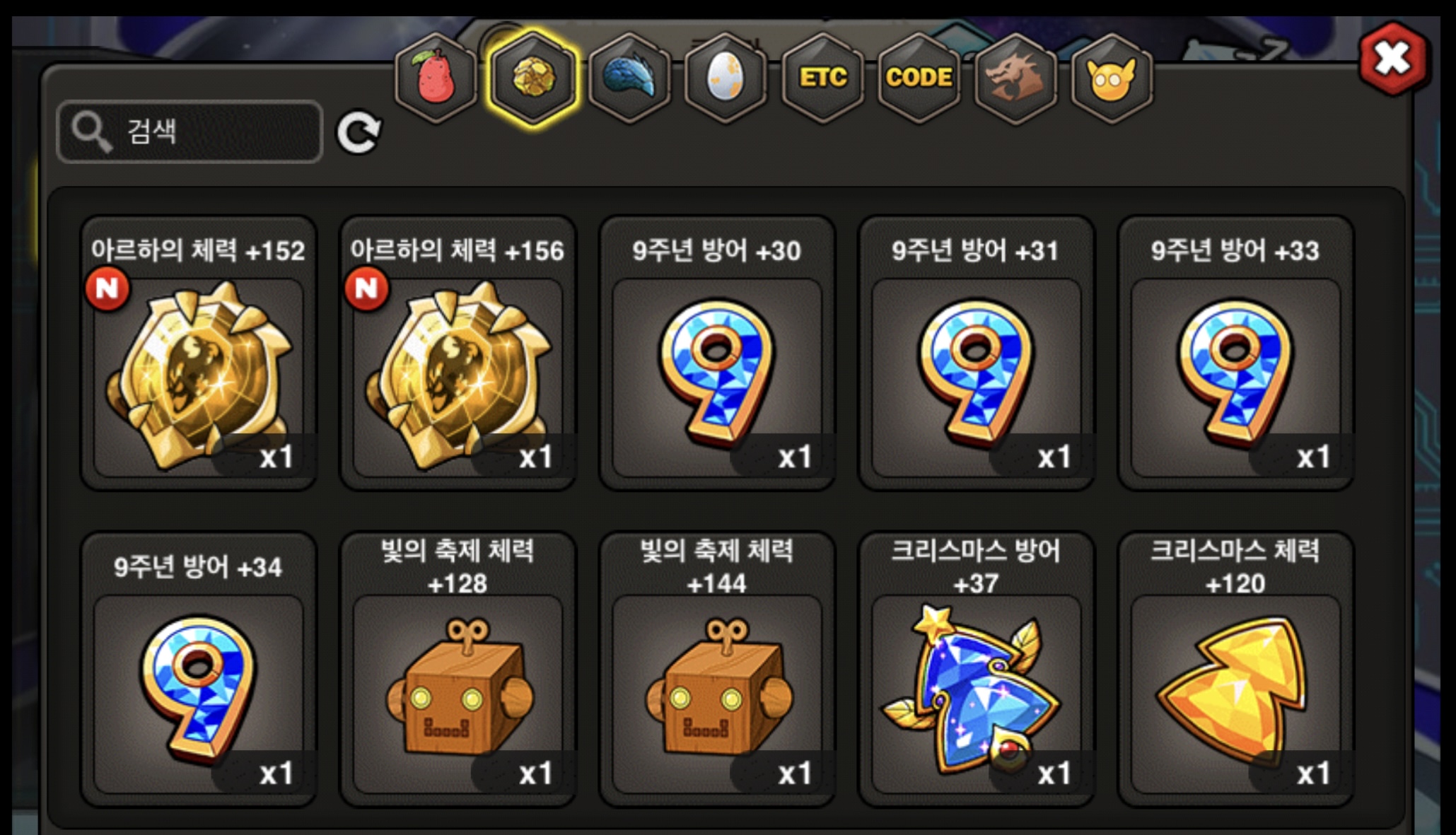Open the ETC category tab
Viewport: 1456px width, 835px height.
(x=822, y=78)
